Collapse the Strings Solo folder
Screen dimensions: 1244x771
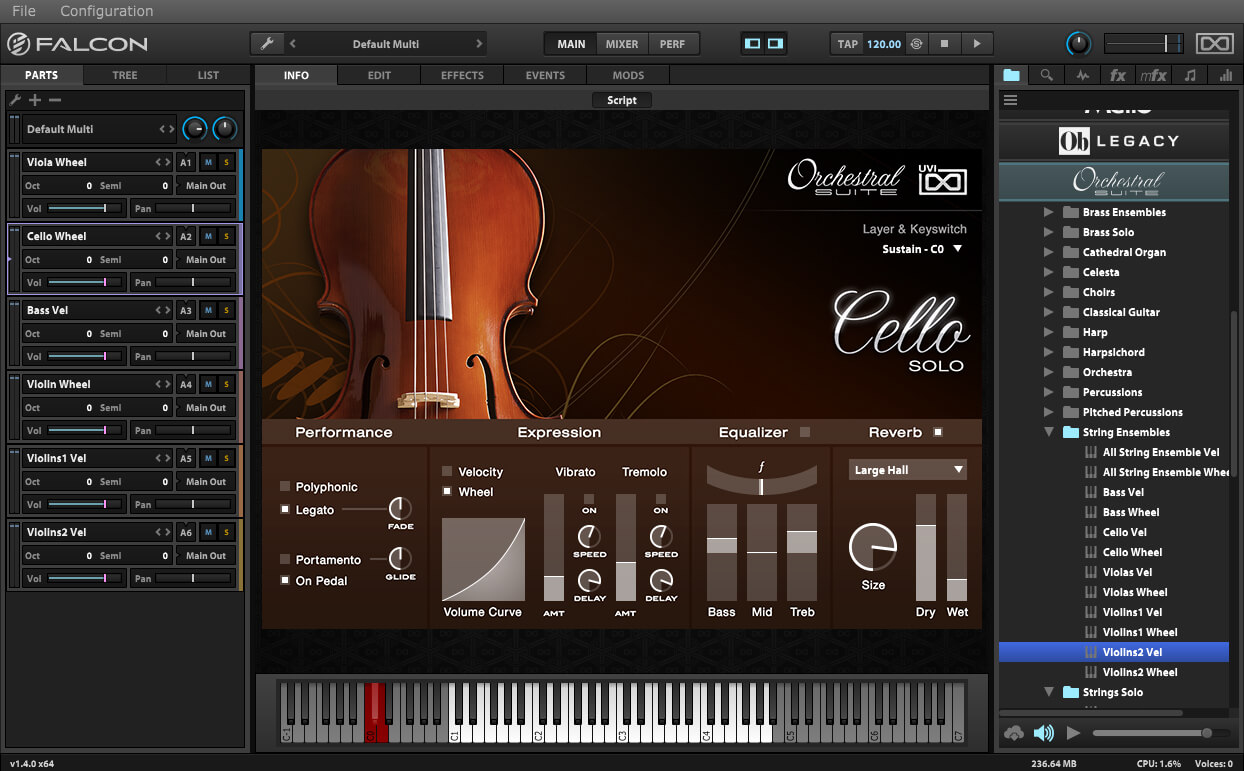1049,692
